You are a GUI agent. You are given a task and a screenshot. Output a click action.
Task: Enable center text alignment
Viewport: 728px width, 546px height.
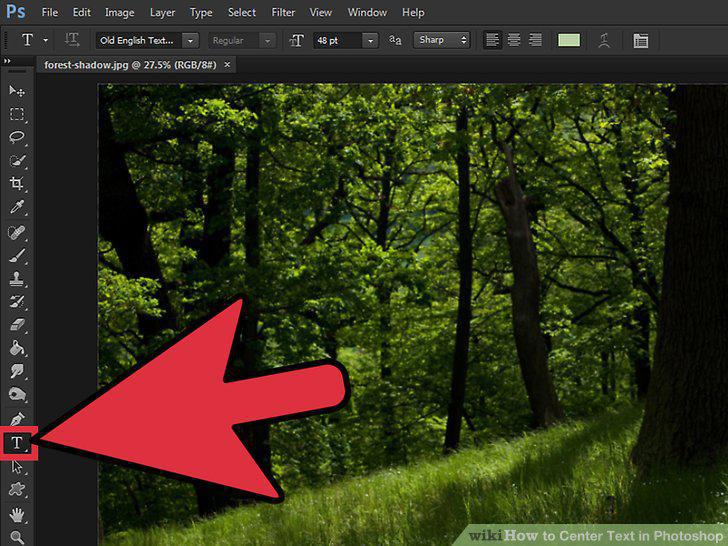click(x=514, y=40)
